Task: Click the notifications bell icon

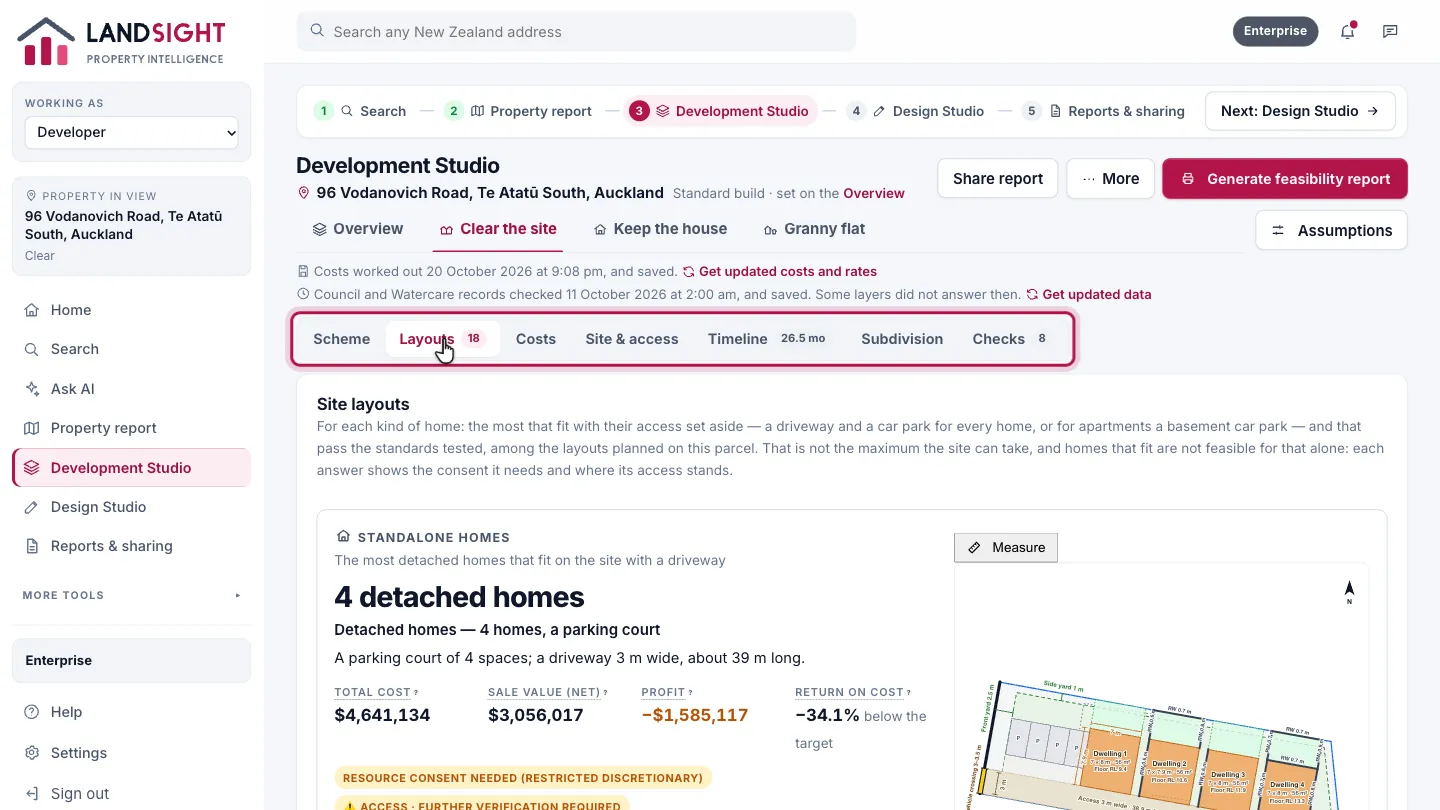Action: [1347, 31]
